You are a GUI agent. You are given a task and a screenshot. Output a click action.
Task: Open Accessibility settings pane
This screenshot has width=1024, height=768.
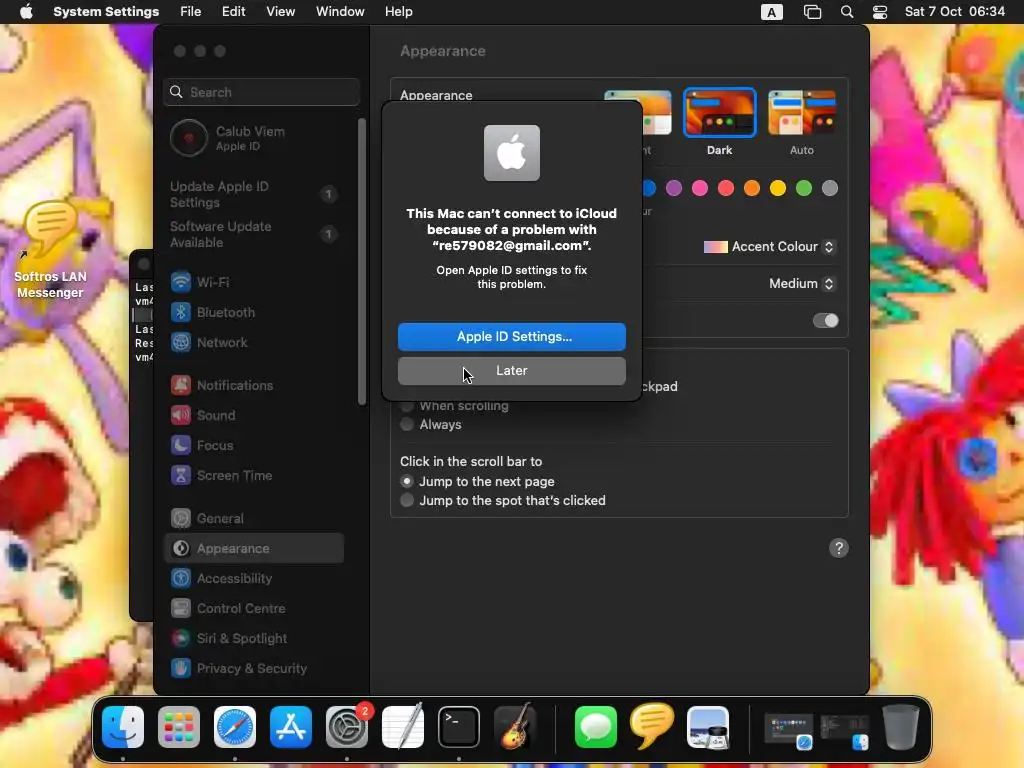pos(253,579)
